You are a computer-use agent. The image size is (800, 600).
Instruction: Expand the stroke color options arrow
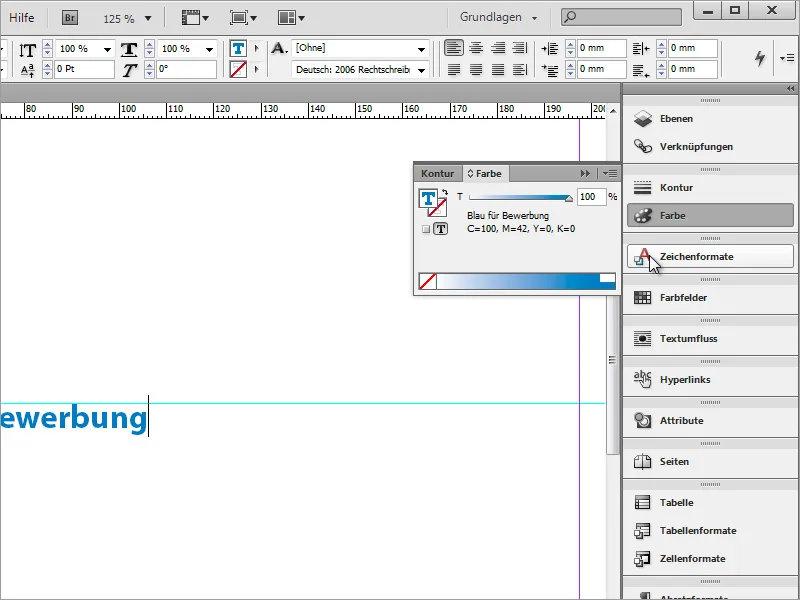pos(257,69)
